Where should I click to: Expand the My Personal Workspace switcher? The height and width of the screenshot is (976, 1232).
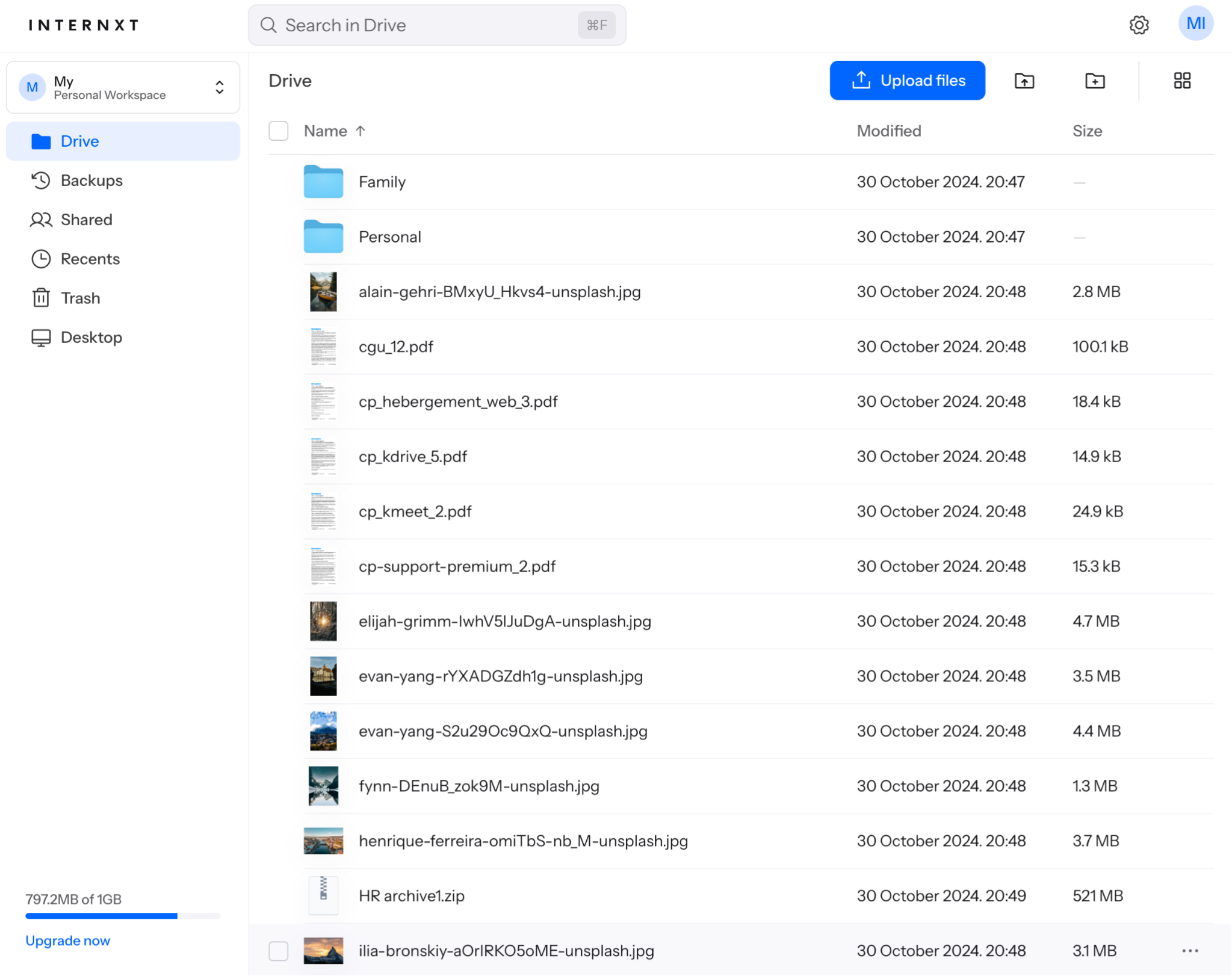(x=123, y=87)
